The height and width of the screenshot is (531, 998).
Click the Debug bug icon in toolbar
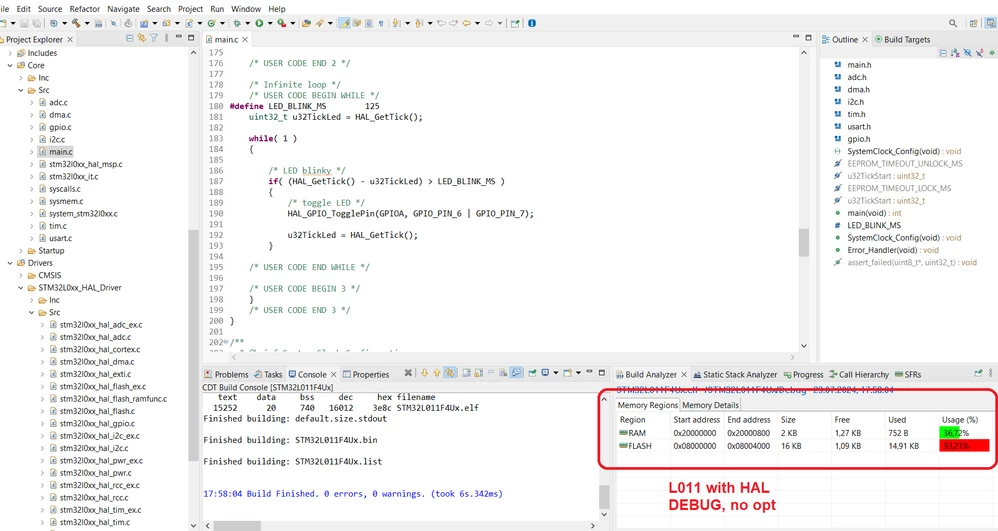(x=237, y=23)
